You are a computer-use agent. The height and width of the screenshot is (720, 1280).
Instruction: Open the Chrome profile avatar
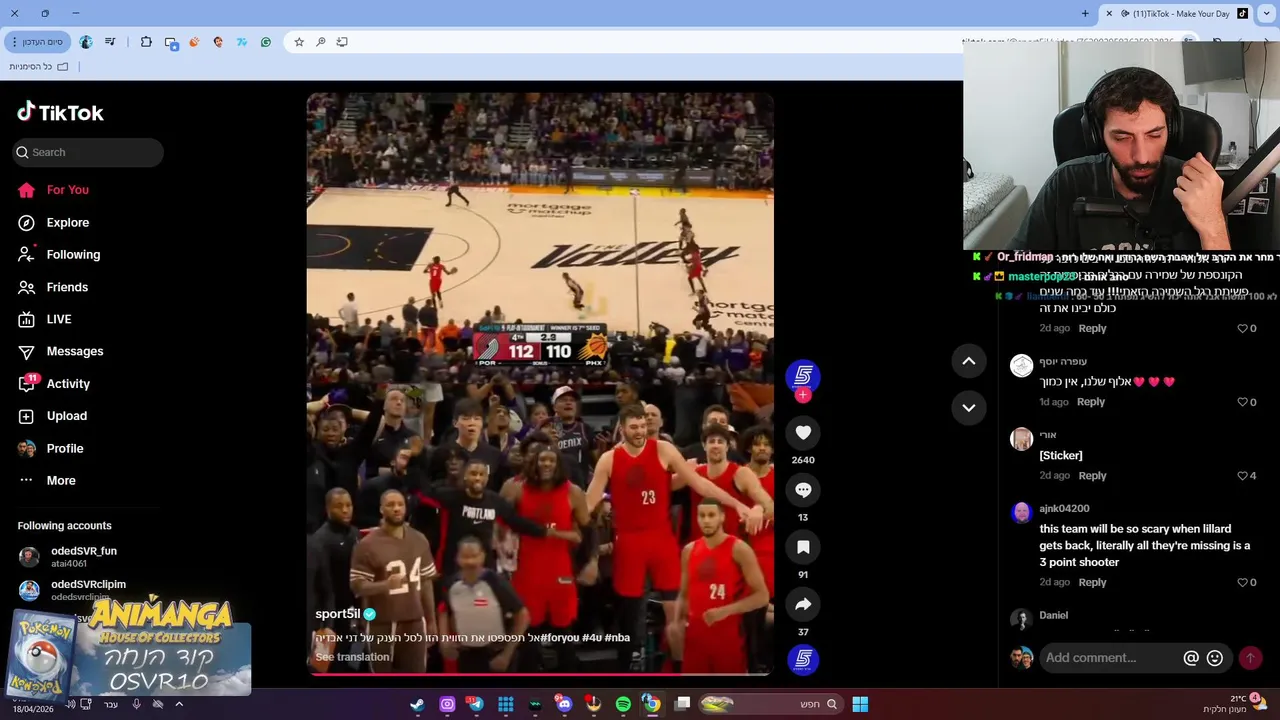pyautogui.click(x=86, y=42)
